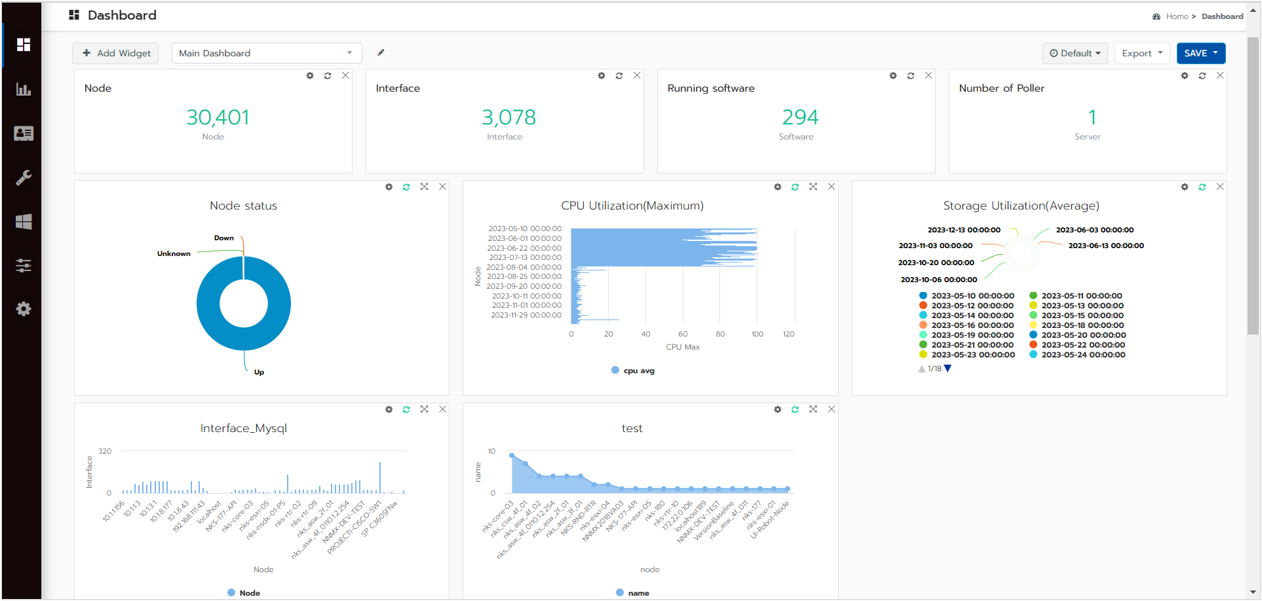Open the SAVE dropdown button
The image size is (1262, 601).
coord(1201,53)
